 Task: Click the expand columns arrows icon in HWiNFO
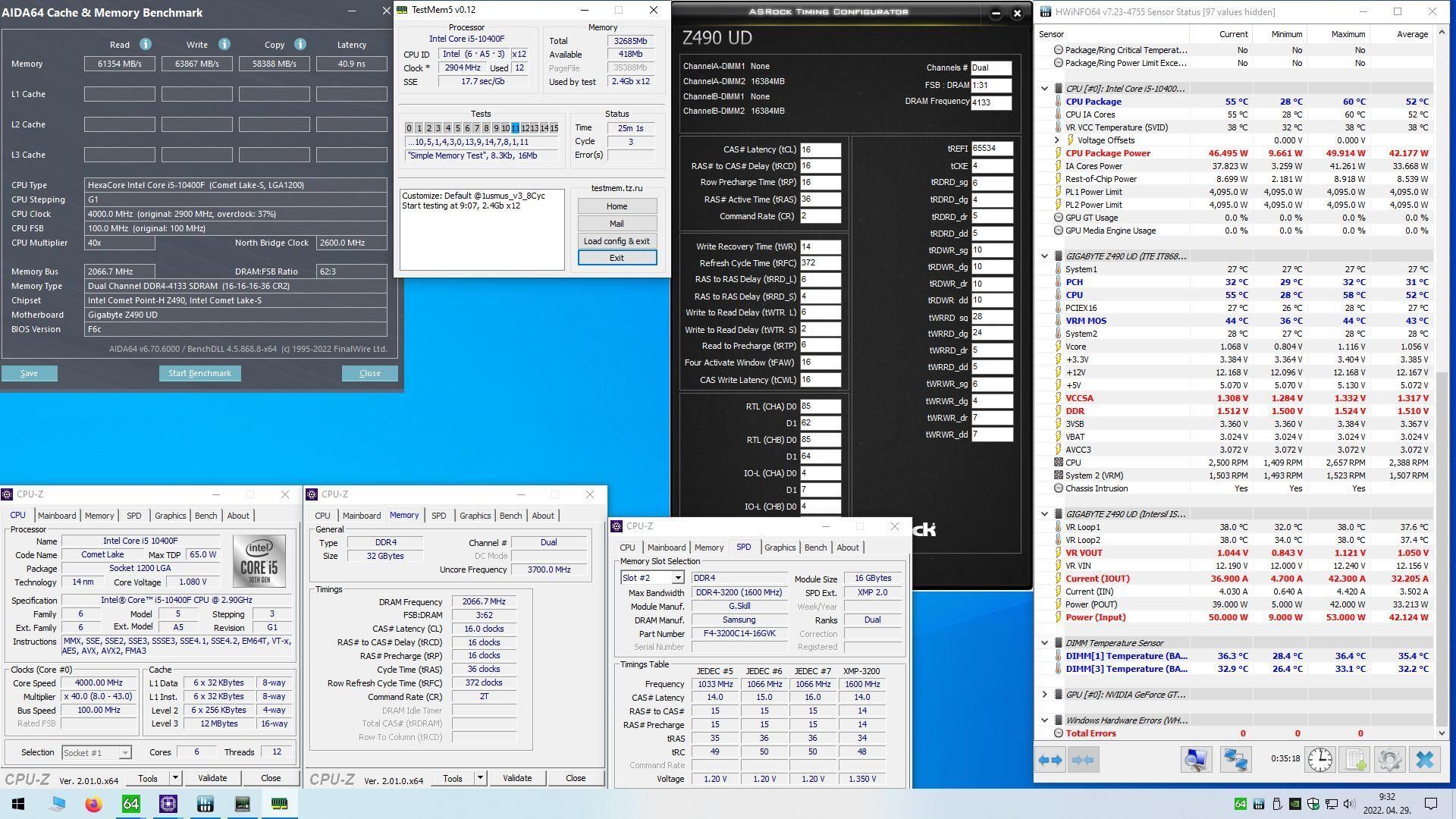pos(1050,760)
